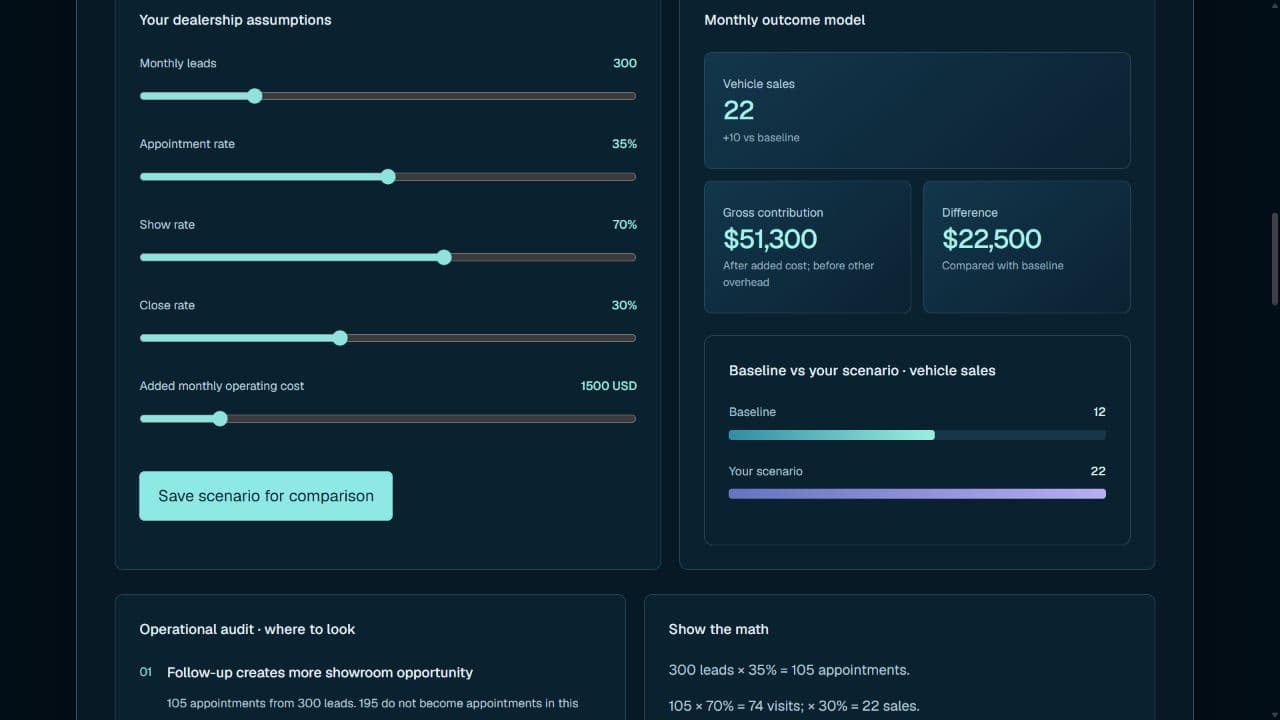The width and height of the screenshot is (1280, 720).
Task: Click the Added monthly operating cost slider handle
Action: pos(220,419)
